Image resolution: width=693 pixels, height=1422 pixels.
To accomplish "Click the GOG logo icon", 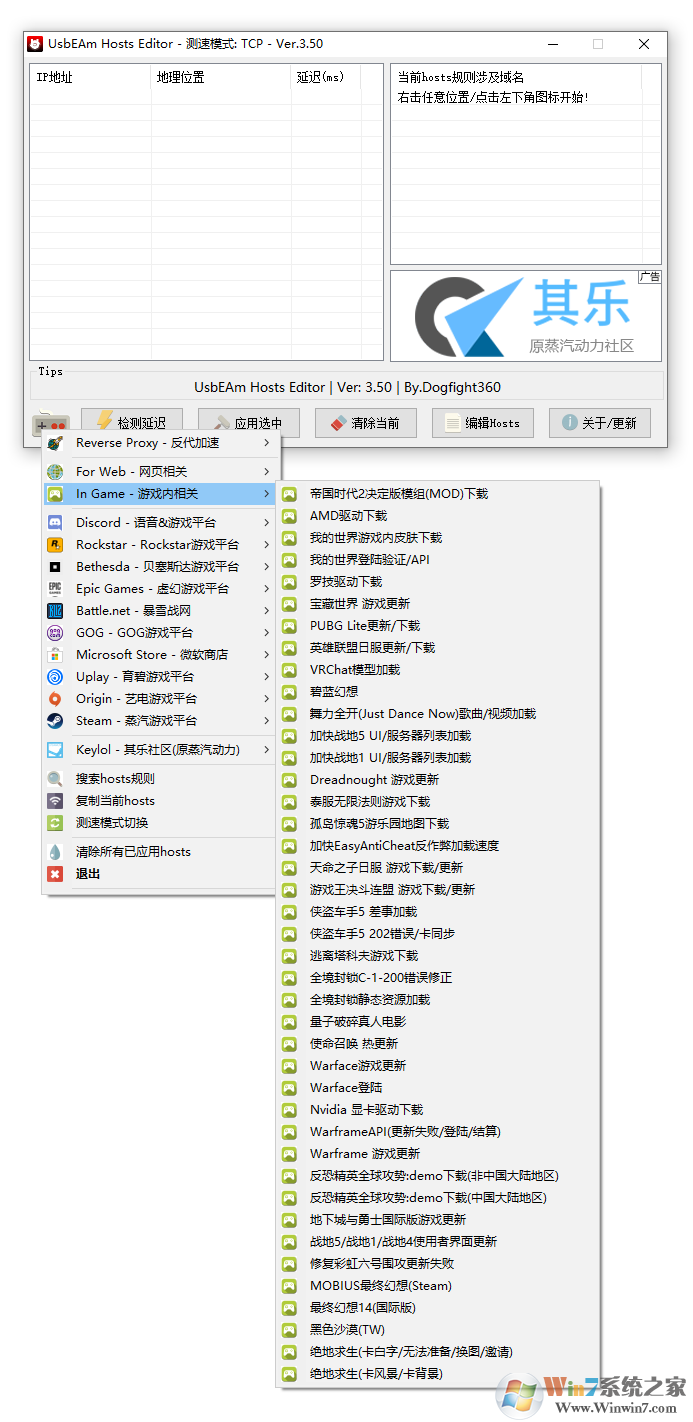I will 55,632.
